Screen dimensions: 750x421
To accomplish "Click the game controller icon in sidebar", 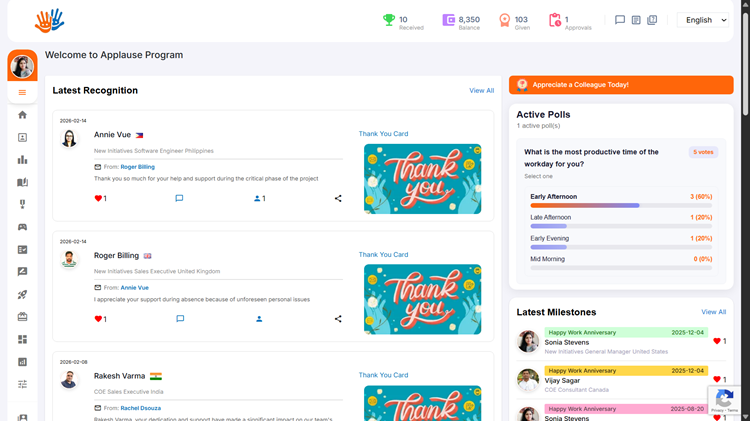I will (22, 227).
